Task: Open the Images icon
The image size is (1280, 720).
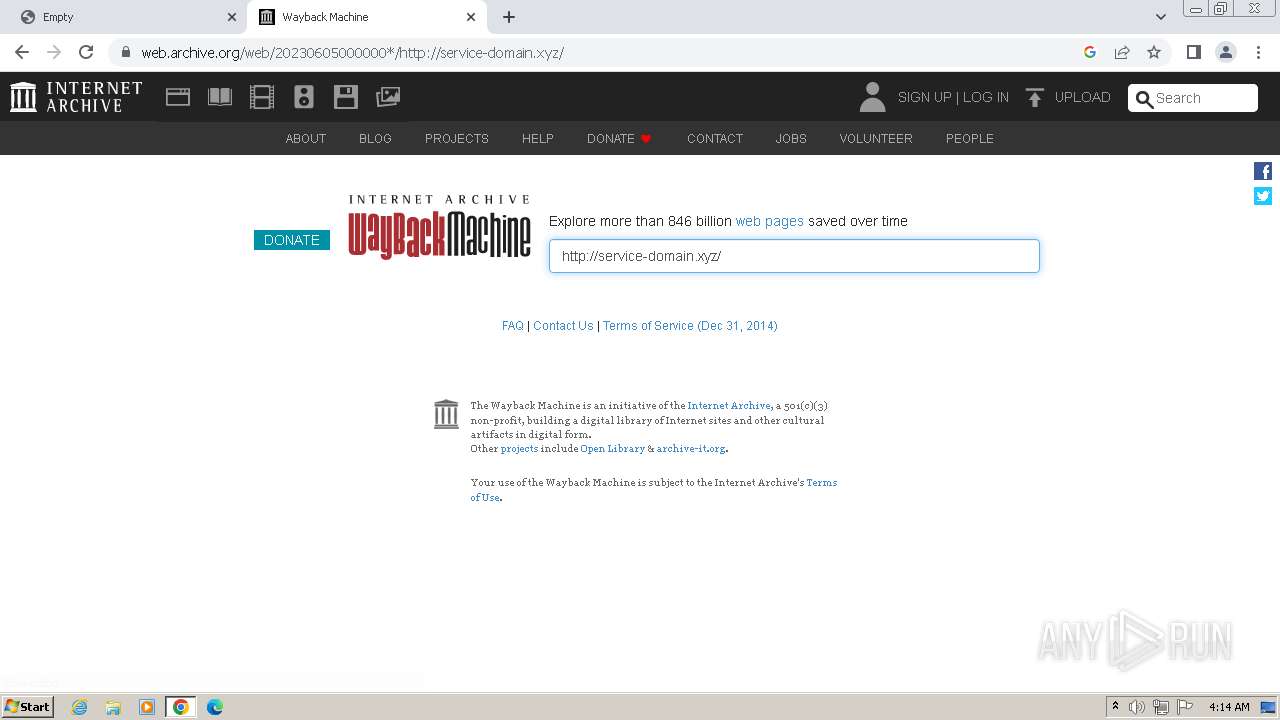Action: pyautogui.click(x=388, y=97)
